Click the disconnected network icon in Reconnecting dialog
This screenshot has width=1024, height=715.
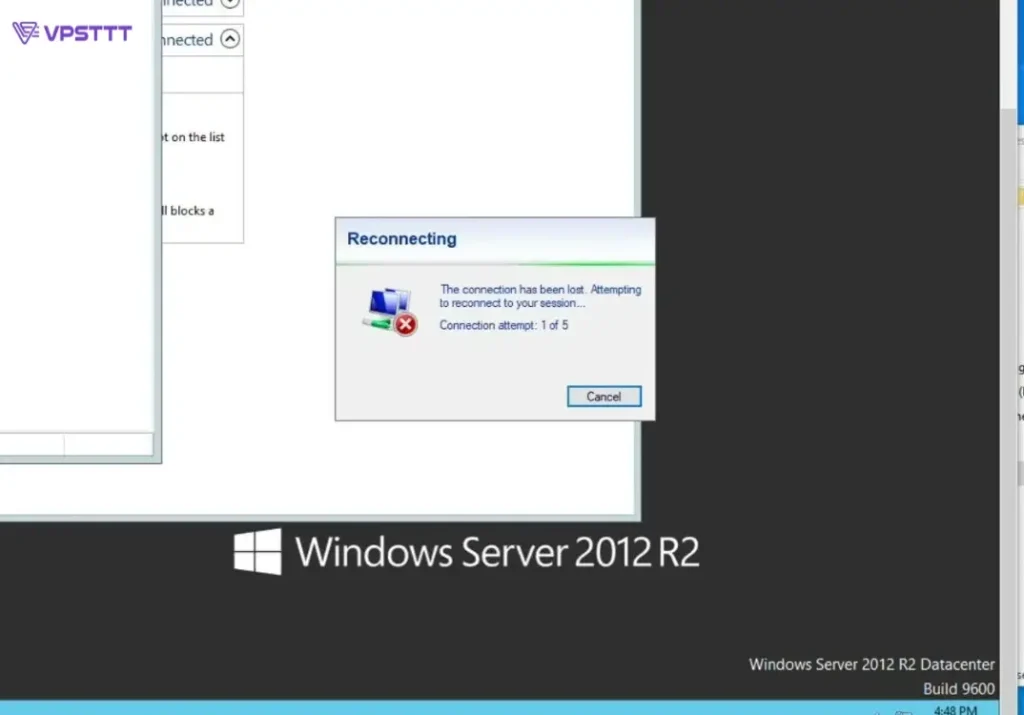click(x=390, y=311)
